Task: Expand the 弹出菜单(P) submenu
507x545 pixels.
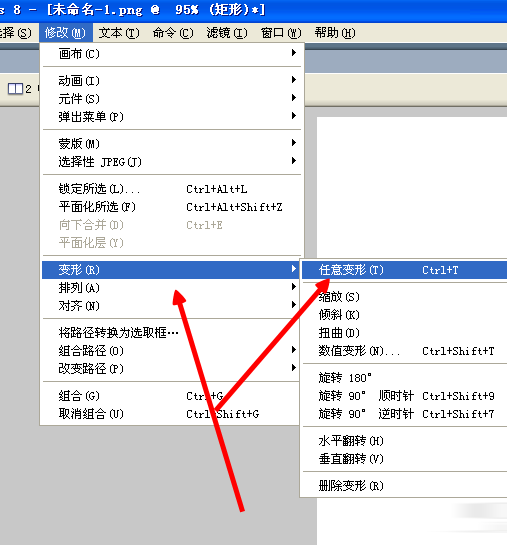Action: coord(172,117)
